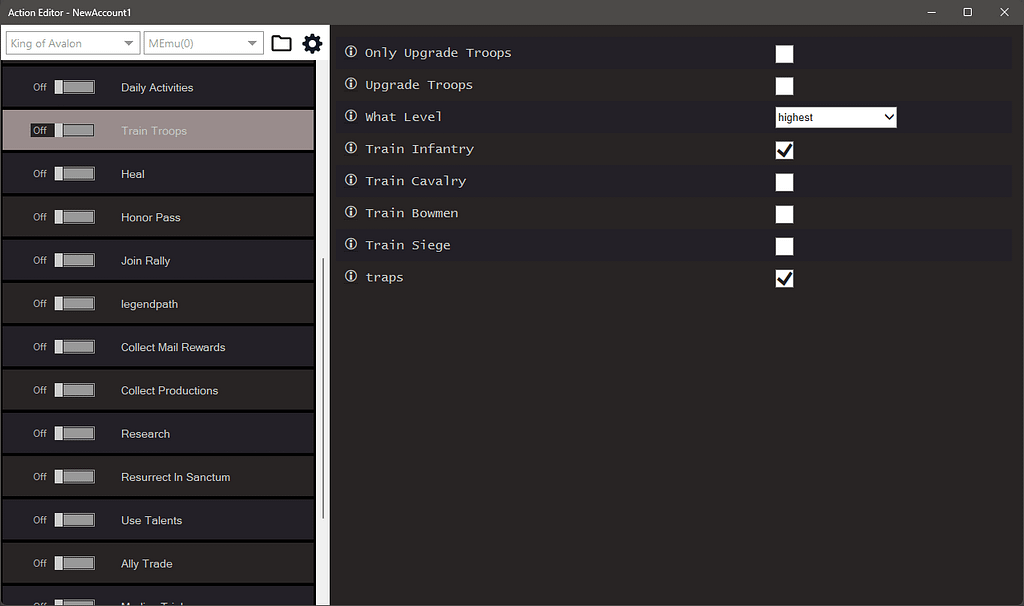Enable the Train Cavalry checkbox
The width and height of the screenshot is (1024, 606).
tap(784, 182)
